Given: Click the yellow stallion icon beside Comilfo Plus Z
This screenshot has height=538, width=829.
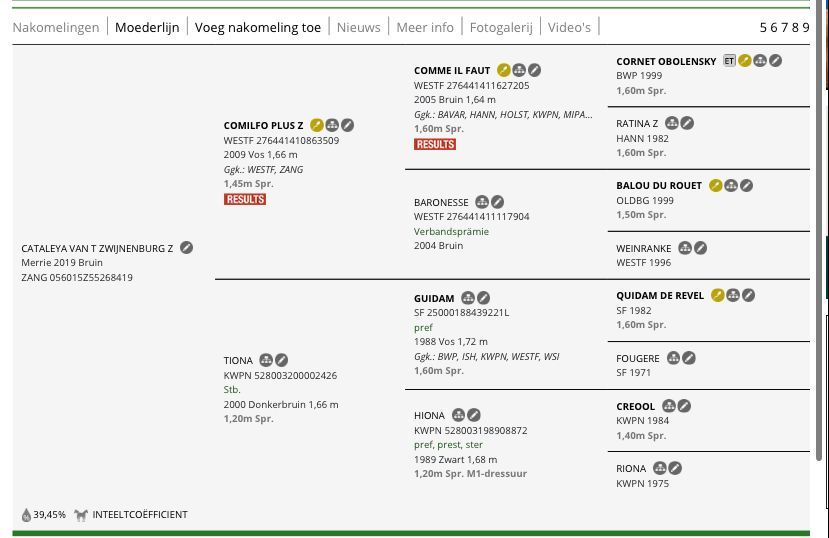Looking at the screenshot, I should [x=317, y=125].
